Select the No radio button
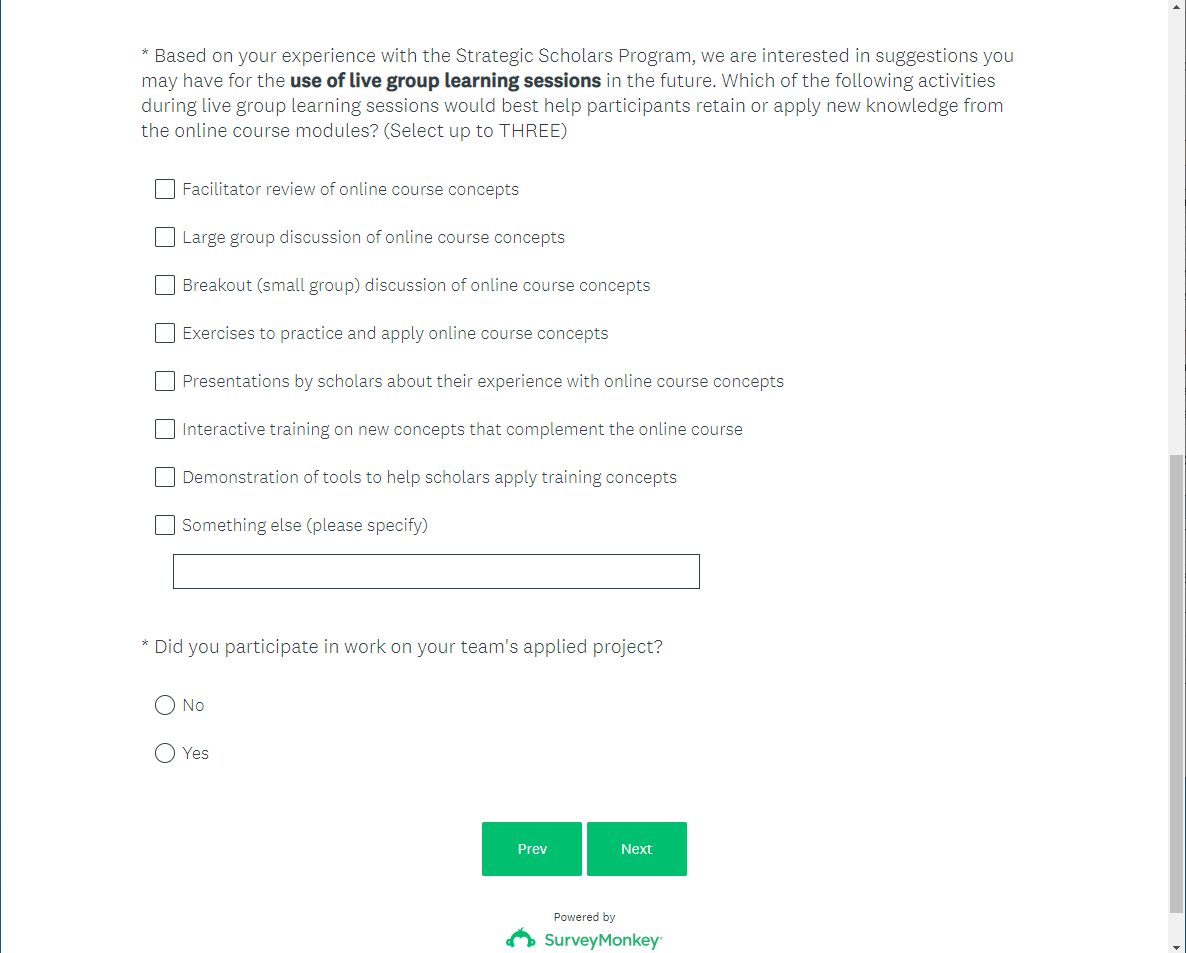 [x=165, y=705]
